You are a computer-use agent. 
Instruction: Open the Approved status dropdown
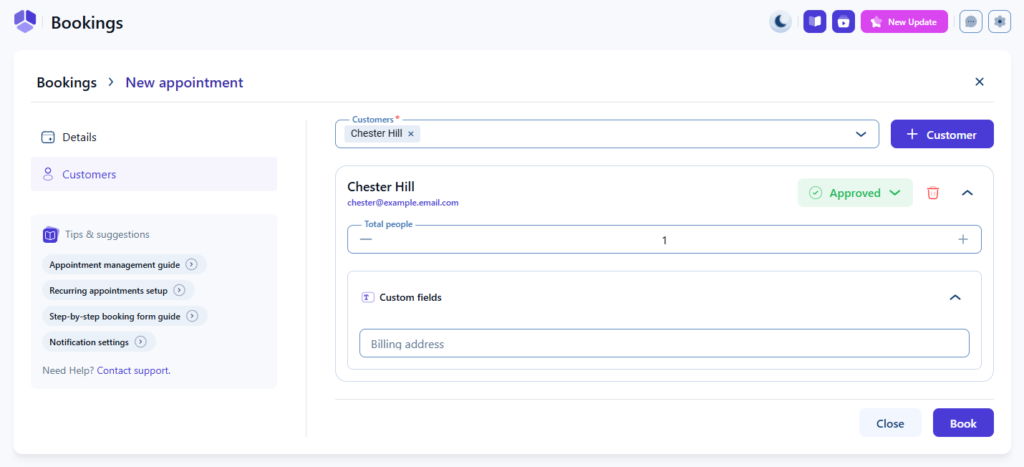pos(855,193)
